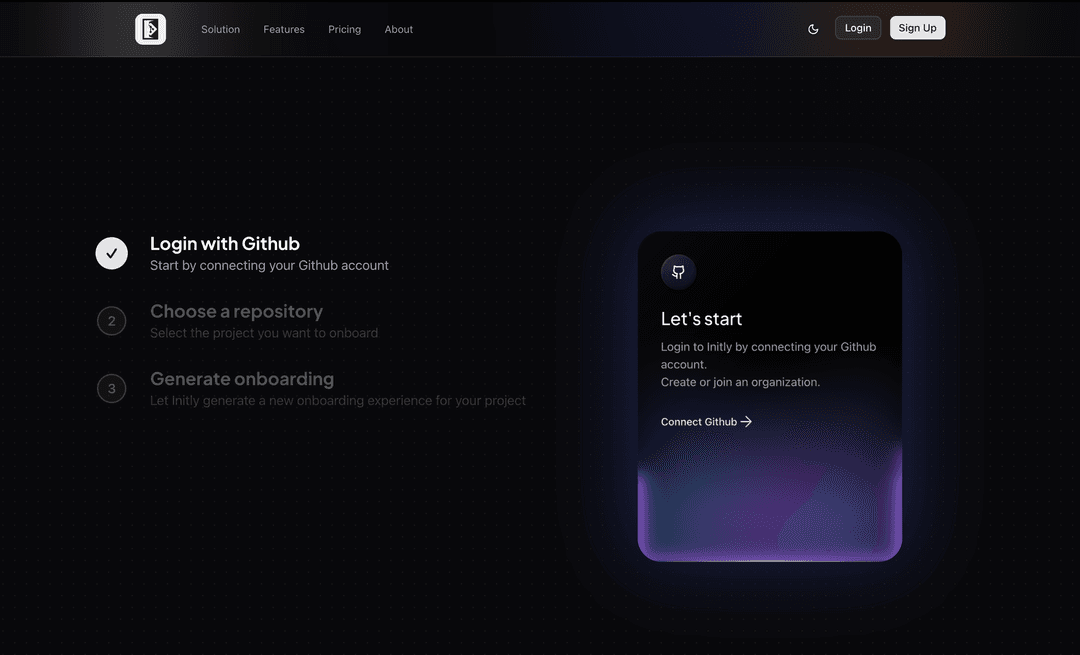This screenshot has height=655, width=1080.
Task: Click the Connect Github link
Action: click(x=706, y=422)
